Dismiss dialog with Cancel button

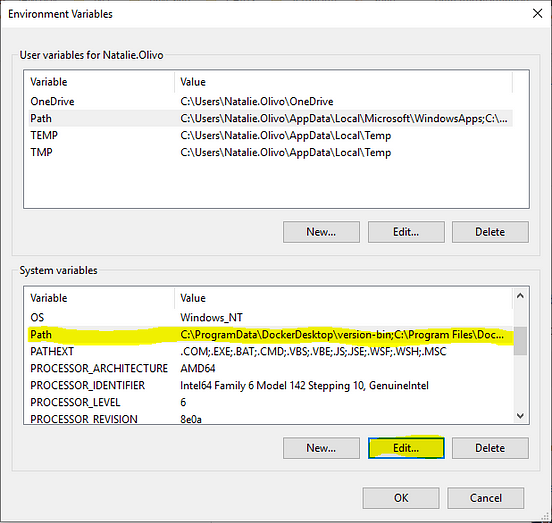[x=486, y=498]
